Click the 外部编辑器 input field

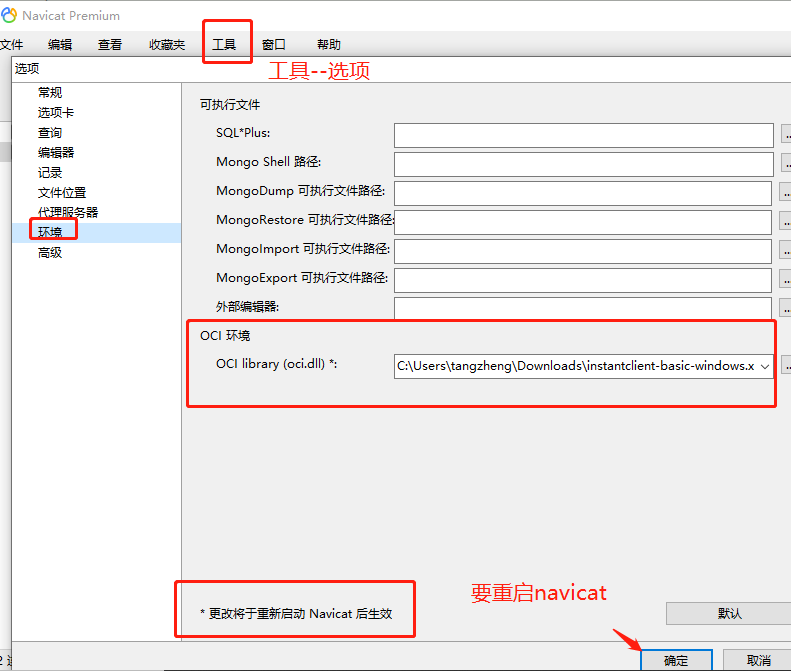(x=583, y=308)
